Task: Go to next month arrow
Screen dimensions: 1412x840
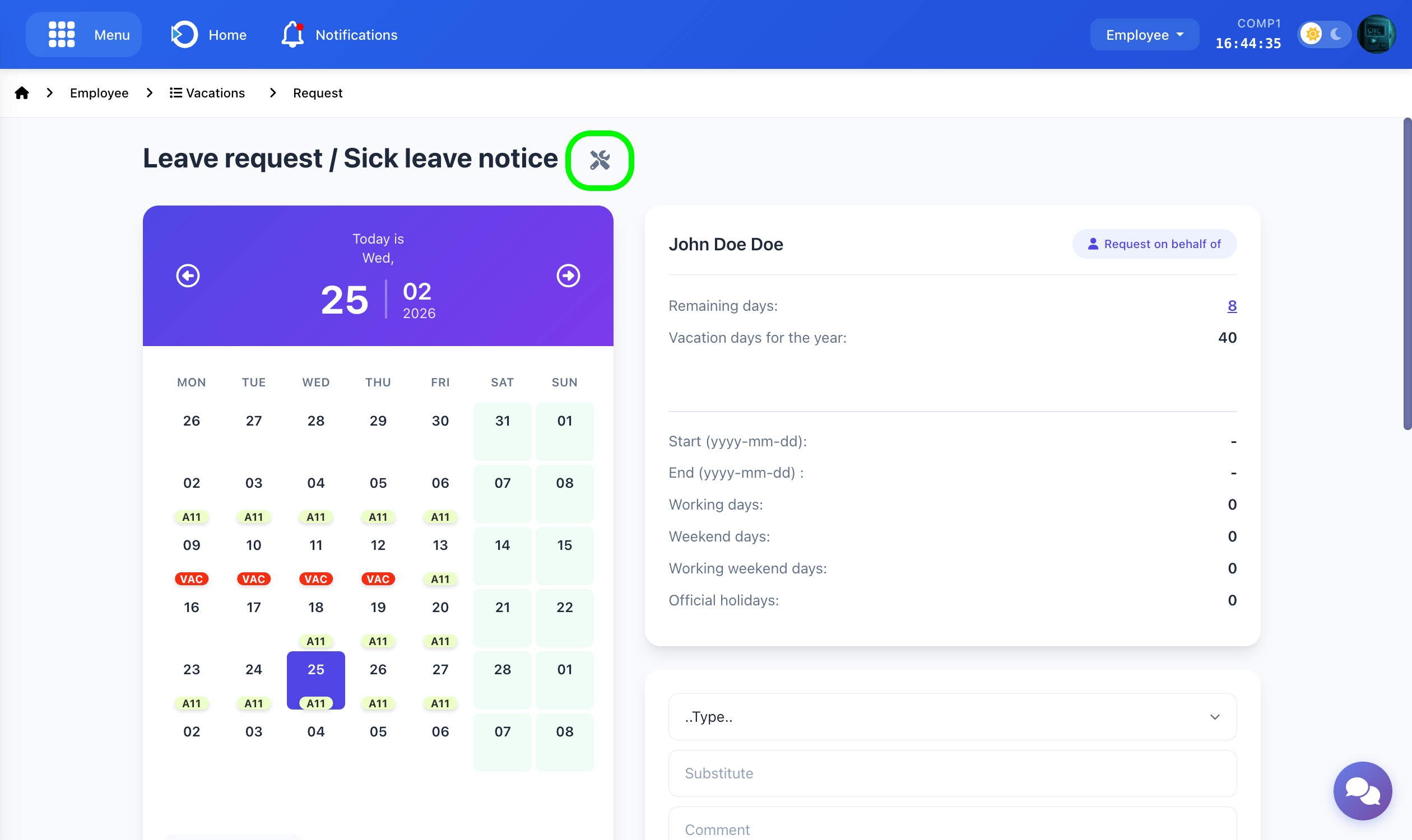Action: coord(568,276)
